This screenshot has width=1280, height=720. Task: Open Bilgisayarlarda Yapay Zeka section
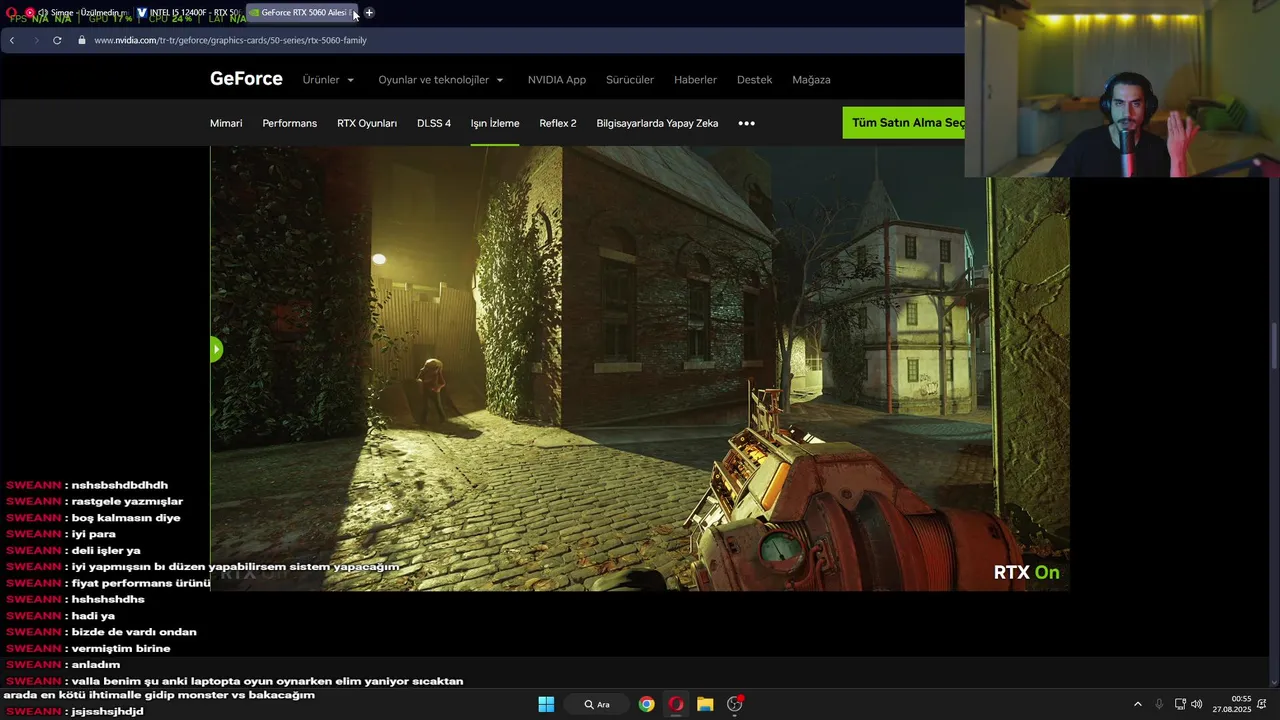657,123
